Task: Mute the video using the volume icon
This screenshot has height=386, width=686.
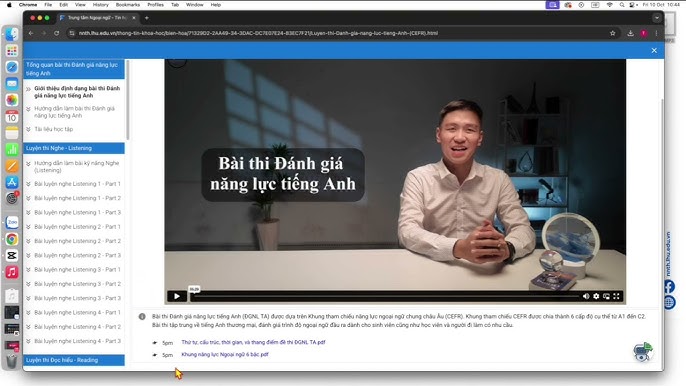Action: pyautogui.click(x=586, y=296)
